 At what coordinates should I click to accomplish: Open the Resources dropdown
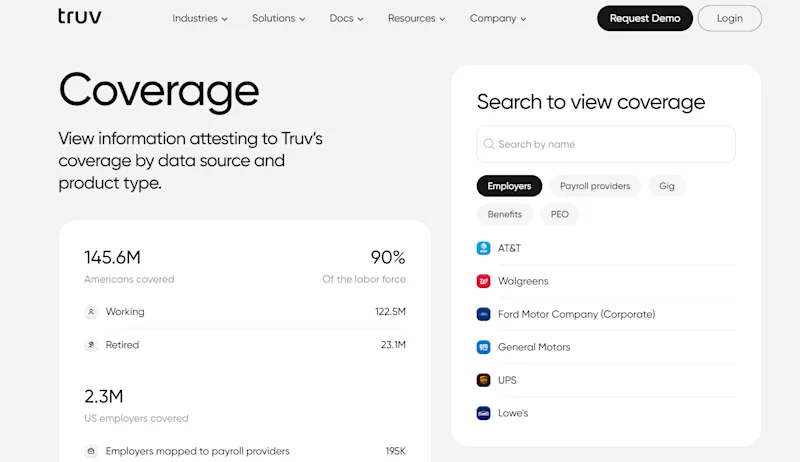416,18
